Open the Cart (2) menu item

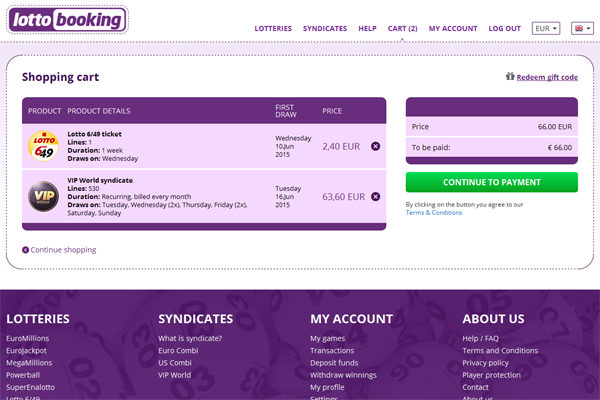click(x=403, y=29)
